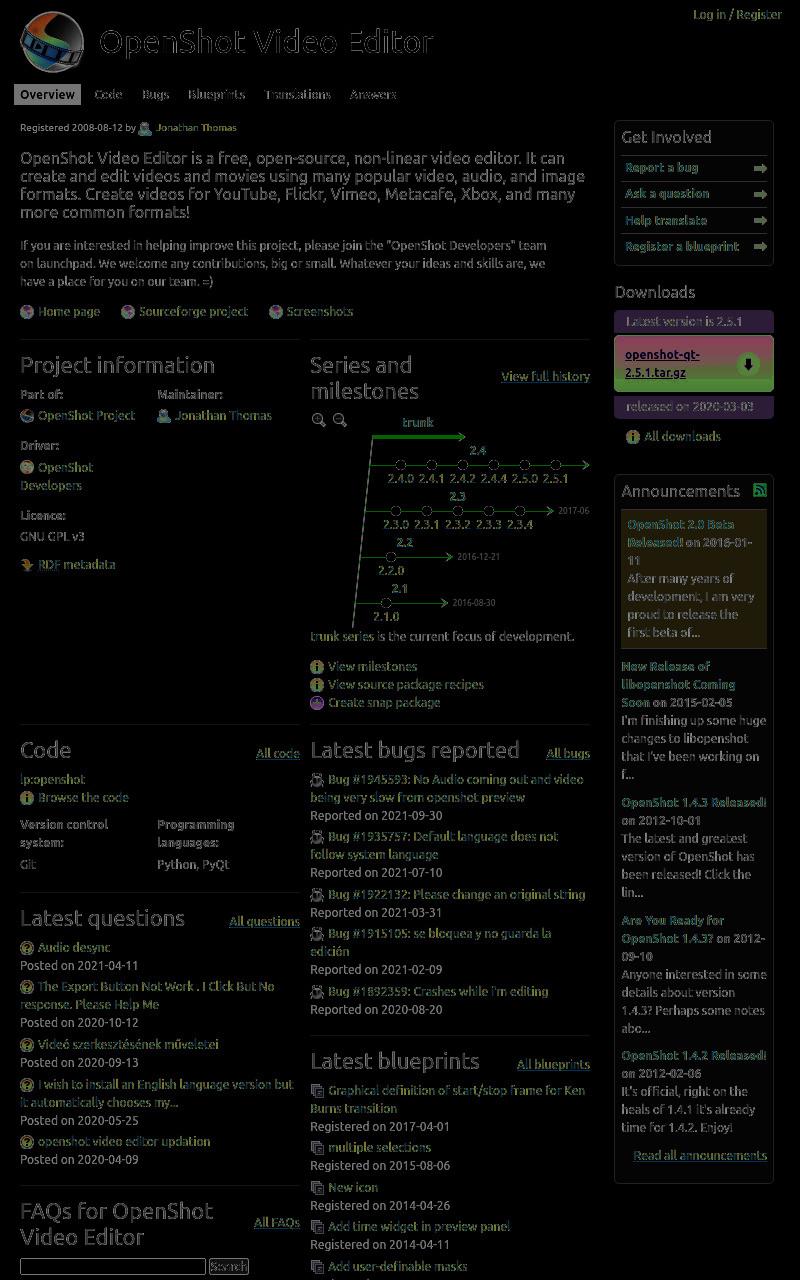Open the Bugs tab
Viewport: 800px width, 1280px height.
[155, 95]
